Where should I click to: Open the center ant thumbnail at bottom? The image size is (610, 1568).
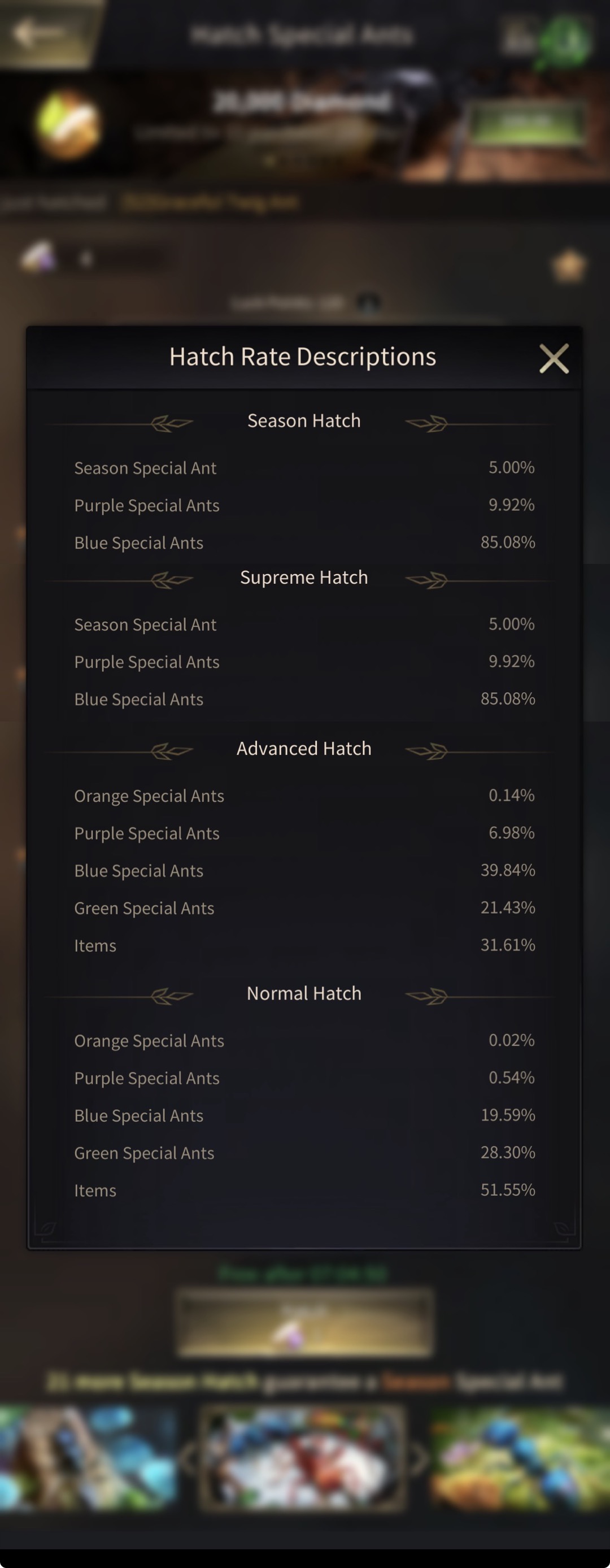coord(302,1458)
